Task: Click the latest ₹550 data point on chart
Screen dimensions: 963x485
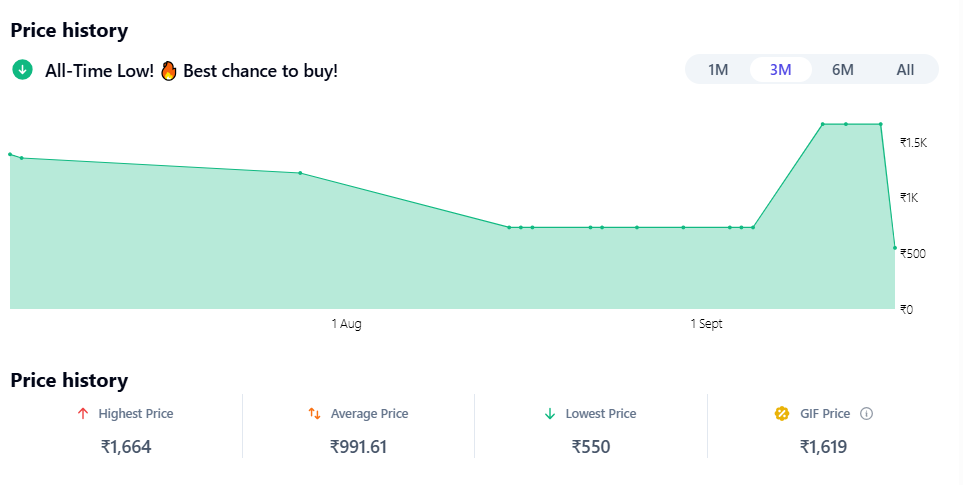Action: [x=894, y=247]
